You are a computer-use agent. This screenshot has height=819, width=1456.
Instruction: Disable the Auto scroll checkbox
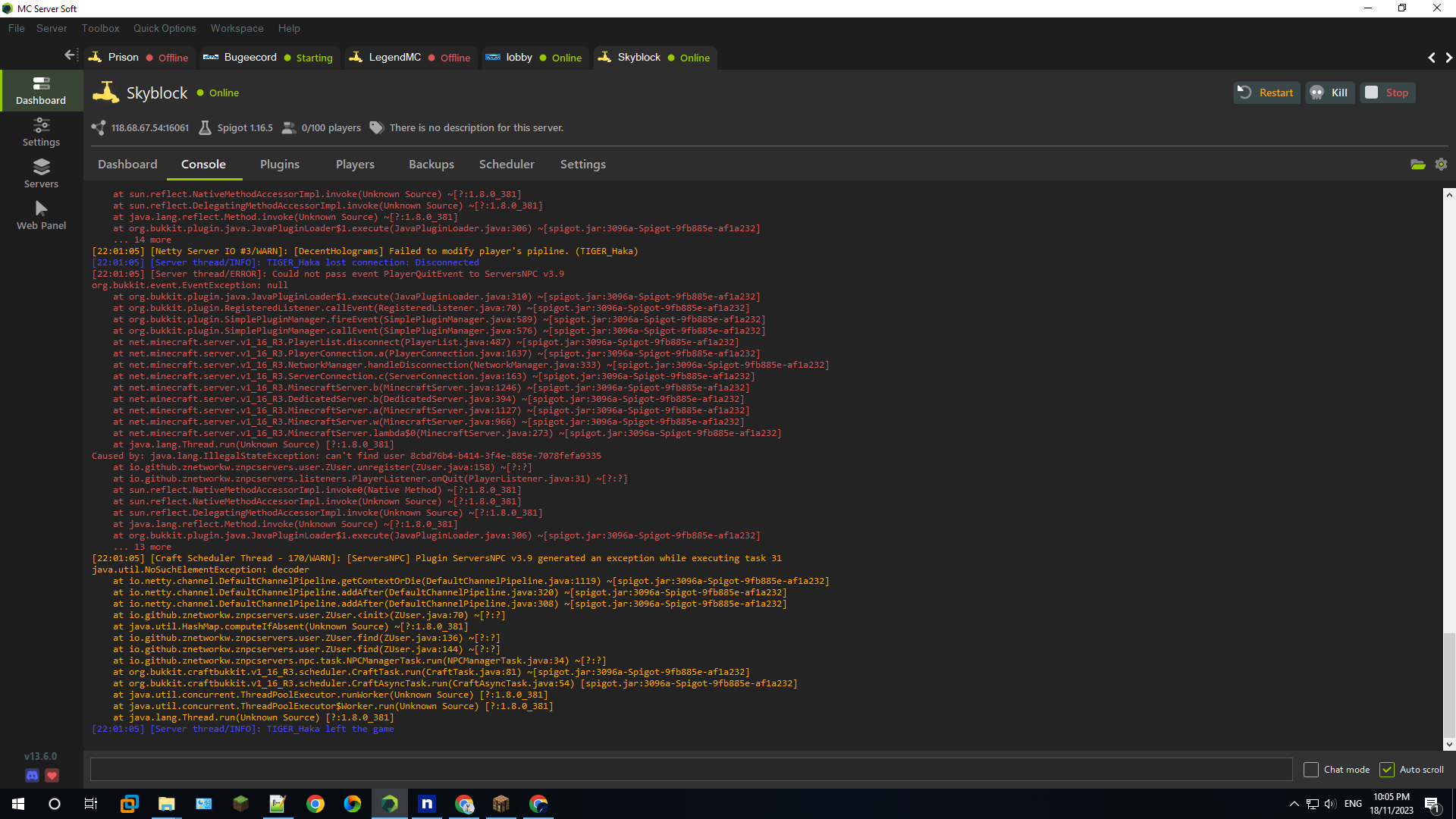(1387, 770)
